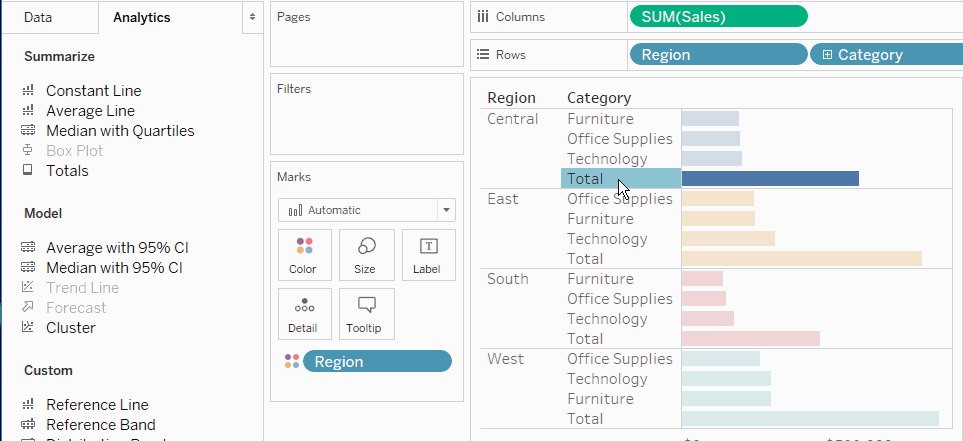
Task: Select the Analytics tab
Action: pos(141,18)
